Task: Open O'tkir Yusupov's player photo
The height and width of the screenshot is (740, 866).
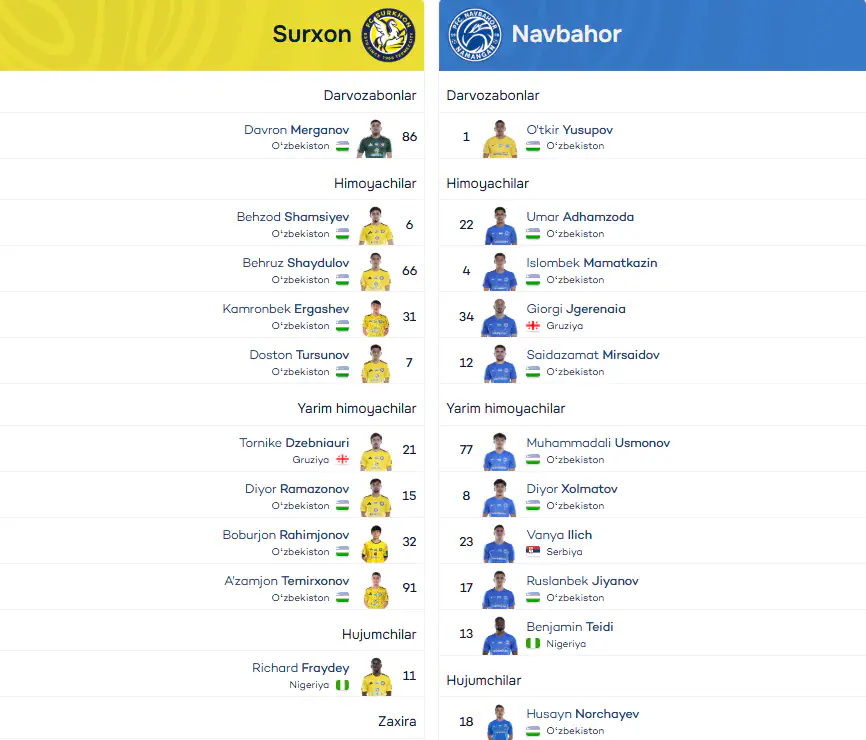Action: [x=500, y=139]
